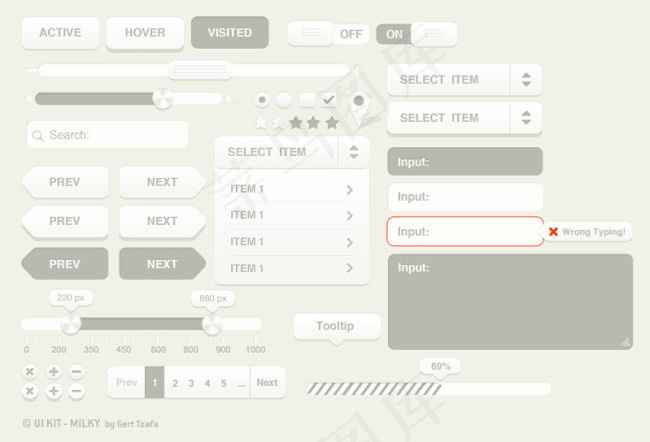Screen dimensions: 650x442
Task: Choose the third ITEM 1 entry in the list
Action: [292, 242]
